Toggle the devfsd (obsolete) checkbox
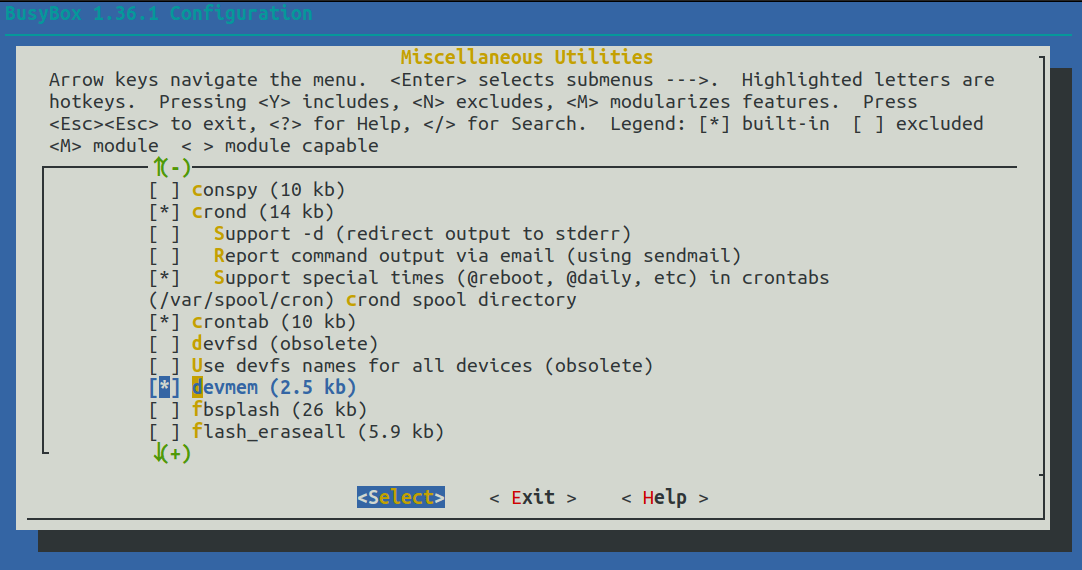Screen dimensions: 1082x570 point(165,344)
